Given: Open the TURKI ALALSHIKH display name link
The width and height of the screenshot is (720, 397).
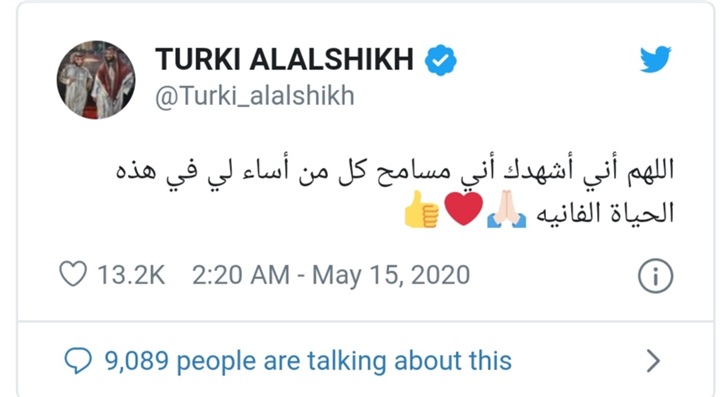Looking at the screenshot, I should [284, 60].
